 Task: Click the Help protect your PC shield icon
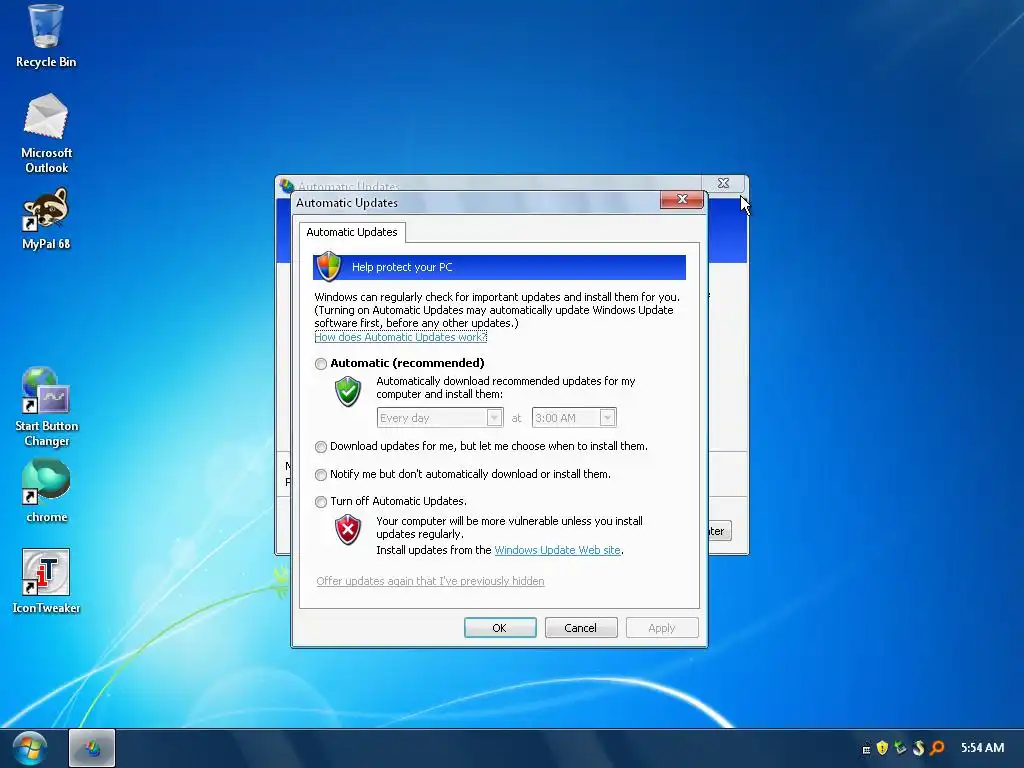pyautogui.click(x=328, y=266)
